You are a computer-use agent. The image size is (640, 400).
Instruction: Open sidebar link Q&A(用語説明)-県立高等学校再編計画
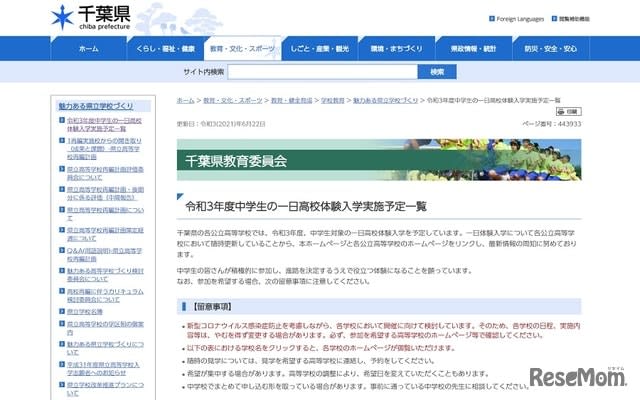[x=104, y=254]
